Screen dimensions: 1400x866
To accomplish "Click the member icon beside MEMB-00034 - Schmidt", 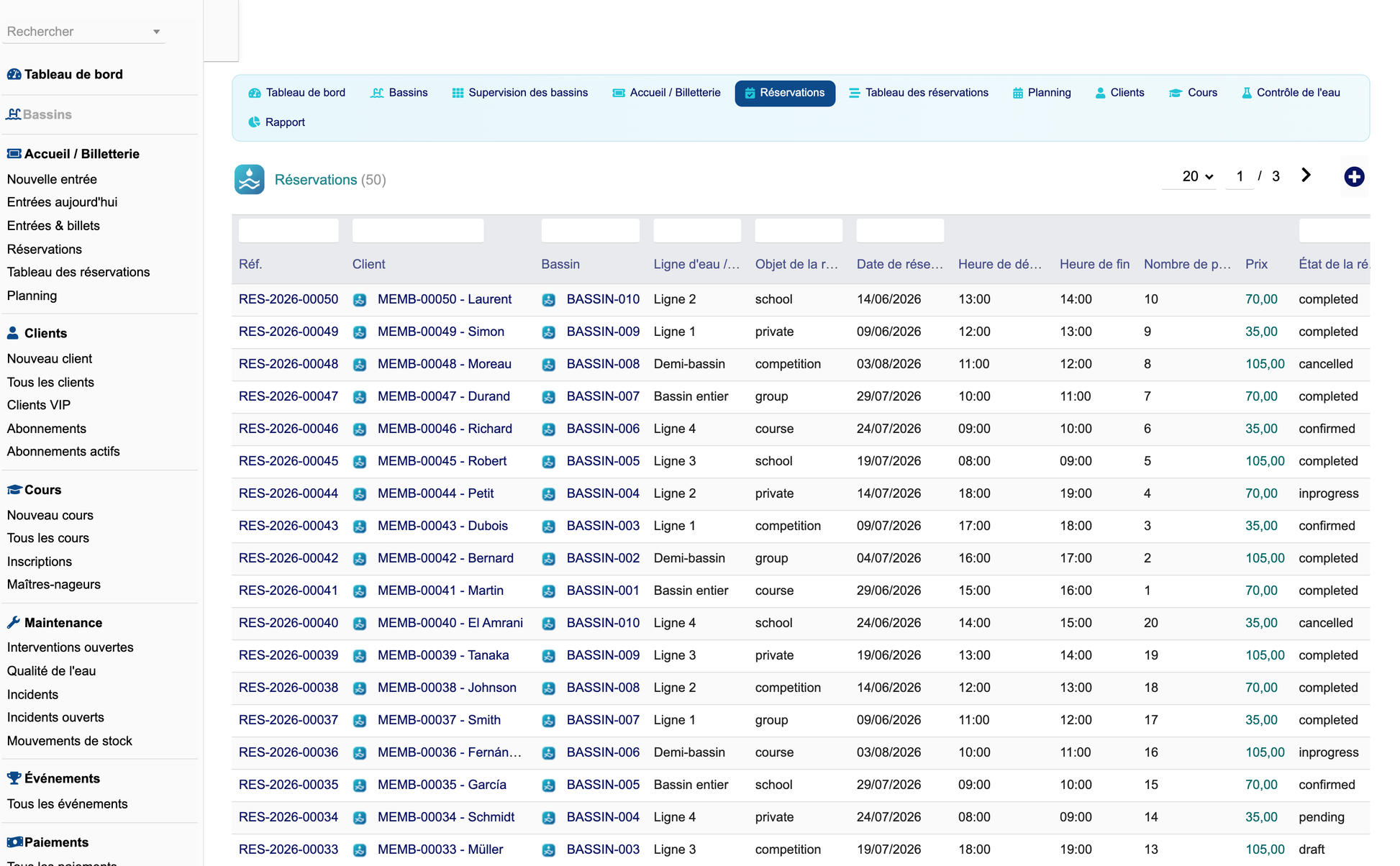I will click(360, 818).
